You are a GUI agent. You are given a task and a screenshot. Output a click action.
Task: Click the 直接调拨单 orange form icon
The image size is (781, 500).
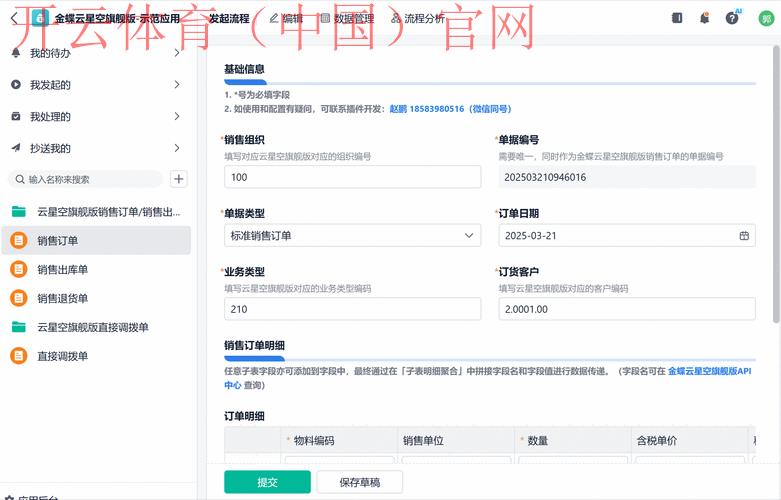coord(19,356)
